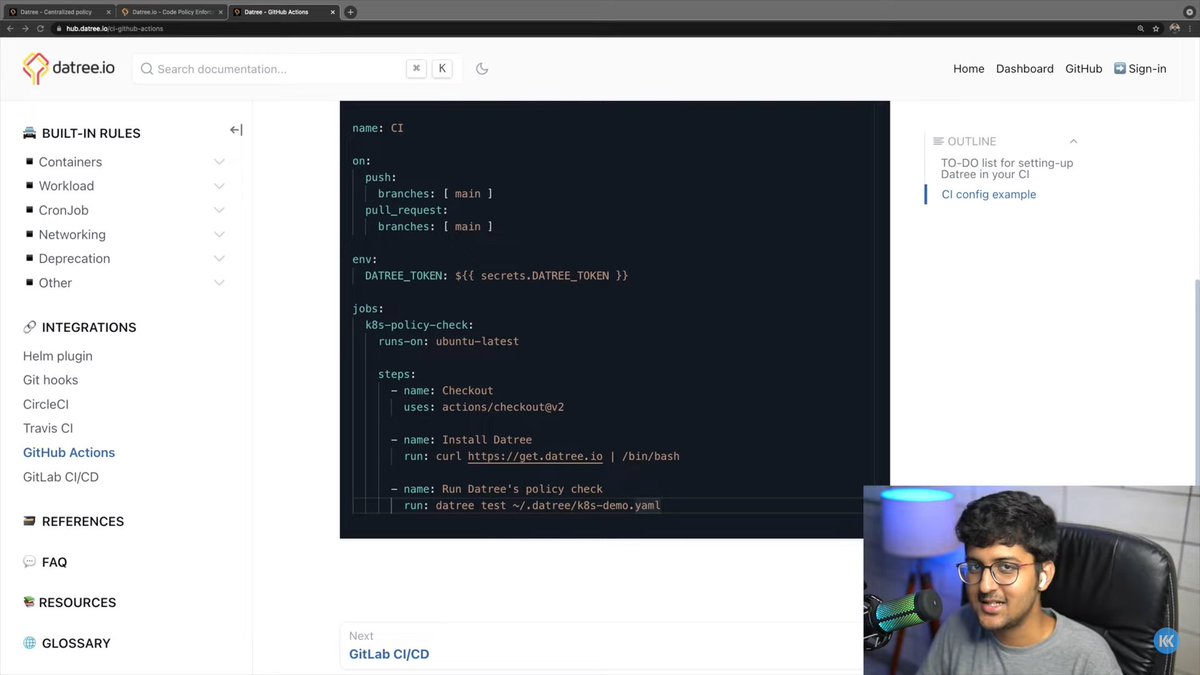Open browser zoom magnifier icon

[1142, 28]
